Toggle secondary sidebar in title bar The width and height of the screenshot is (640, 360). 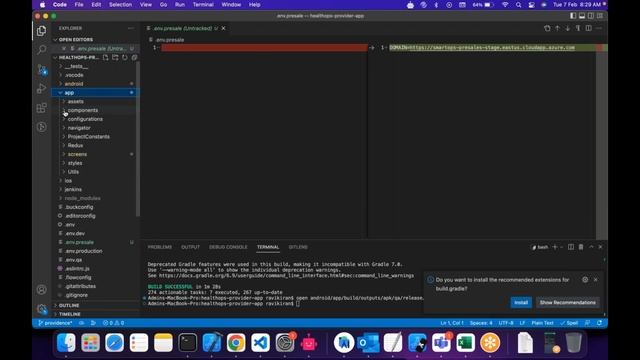coord(591,16)
